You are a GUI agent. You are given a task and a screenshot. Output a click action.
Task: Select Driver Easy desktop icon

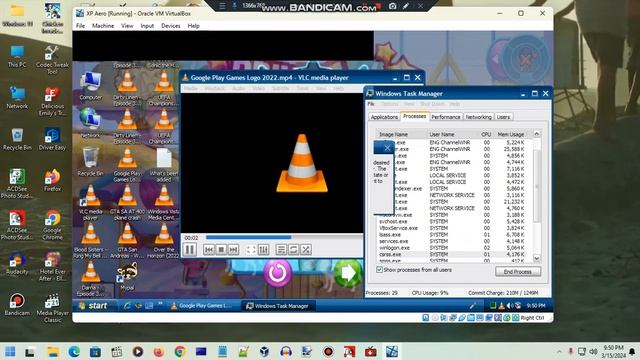click(x=52, y=139)
